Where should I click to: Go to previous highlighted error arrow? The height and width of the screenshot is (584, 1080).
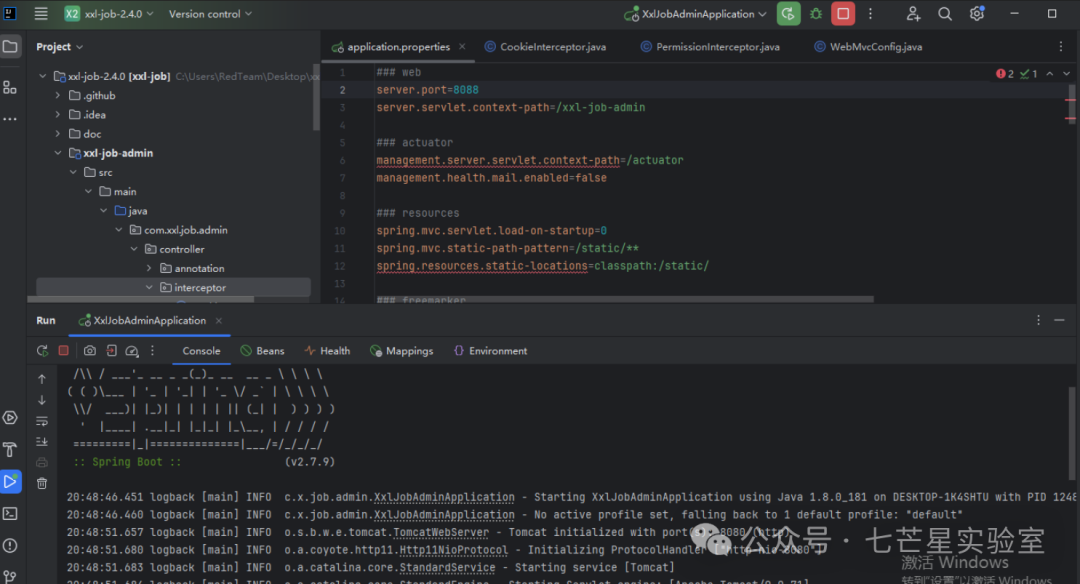(x=1050, y=74)
